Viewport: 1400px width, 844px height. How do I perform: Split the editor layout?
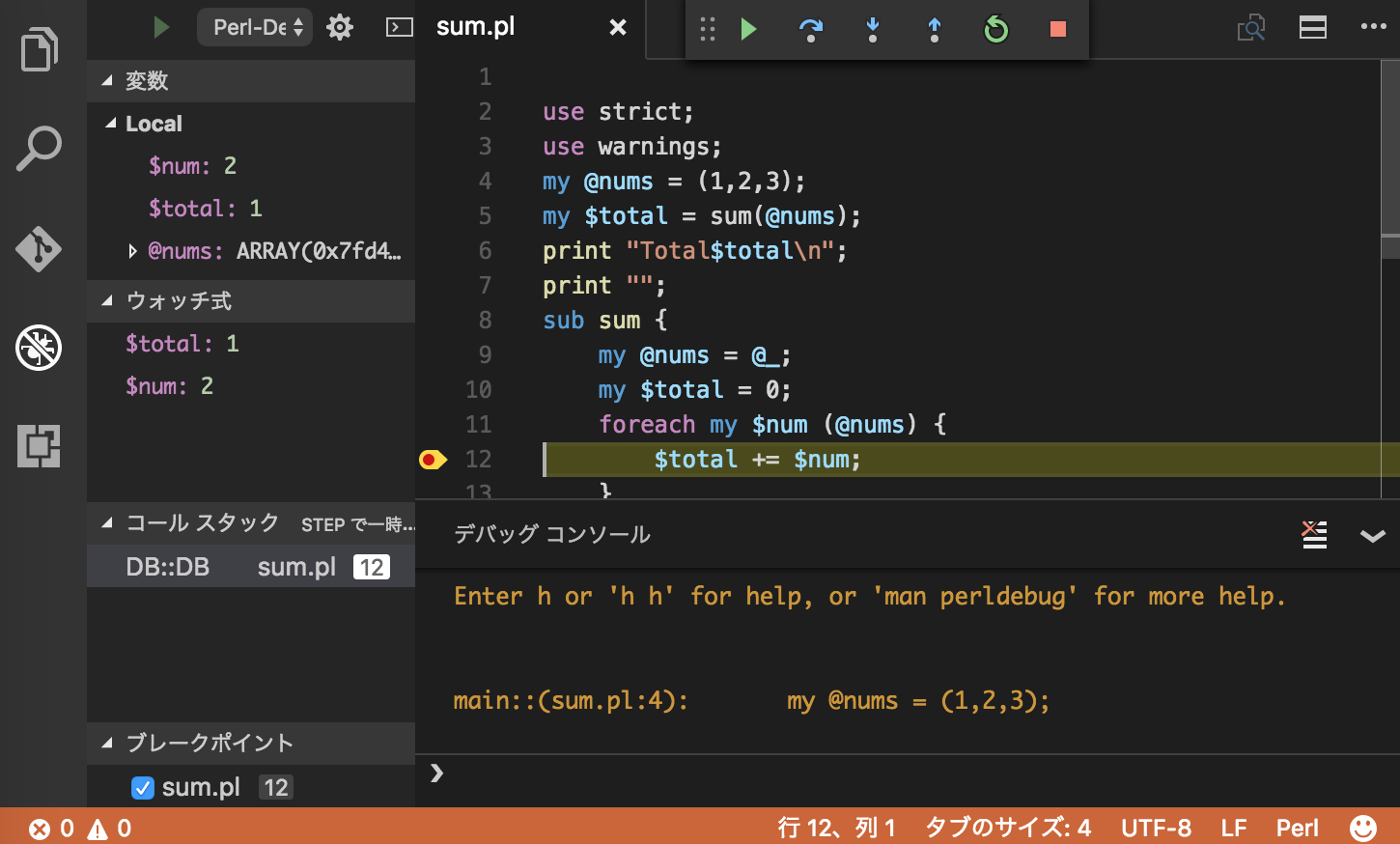click(1313, 27)
